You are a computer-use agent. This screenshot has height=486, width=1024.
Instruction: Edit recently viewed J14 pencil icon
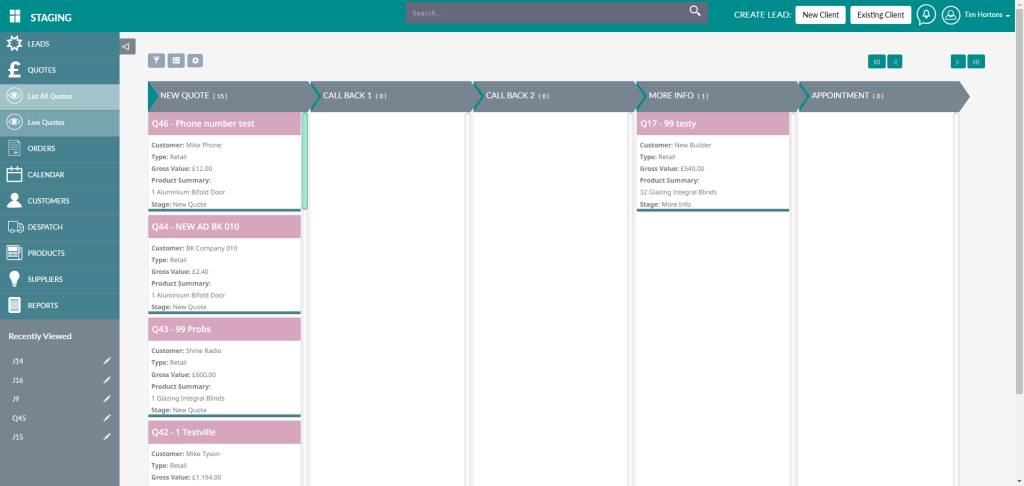point(107,361)
